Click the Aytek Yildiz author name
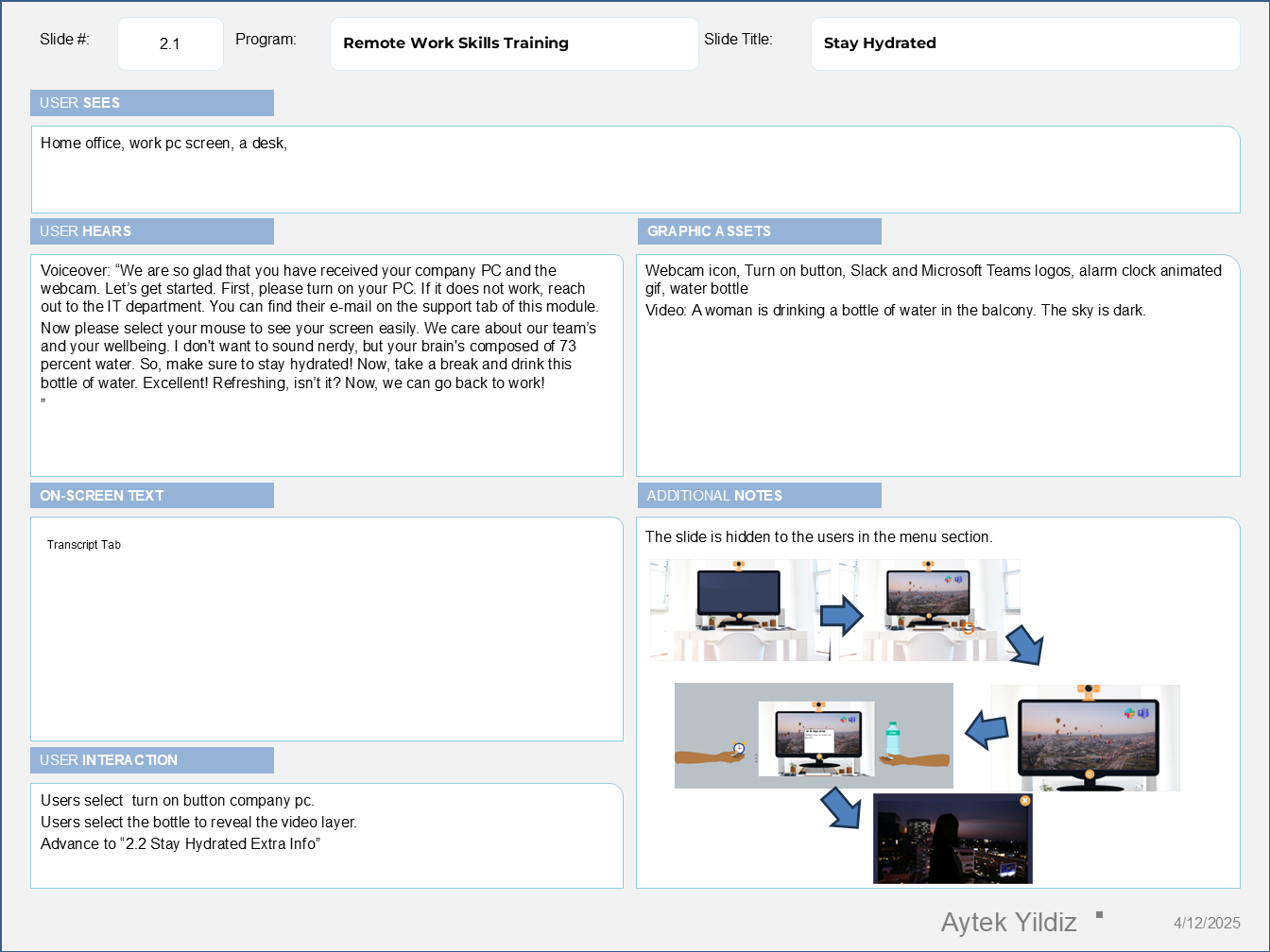This screenshot has width=1270, height=952. (x=1008, y=922)
